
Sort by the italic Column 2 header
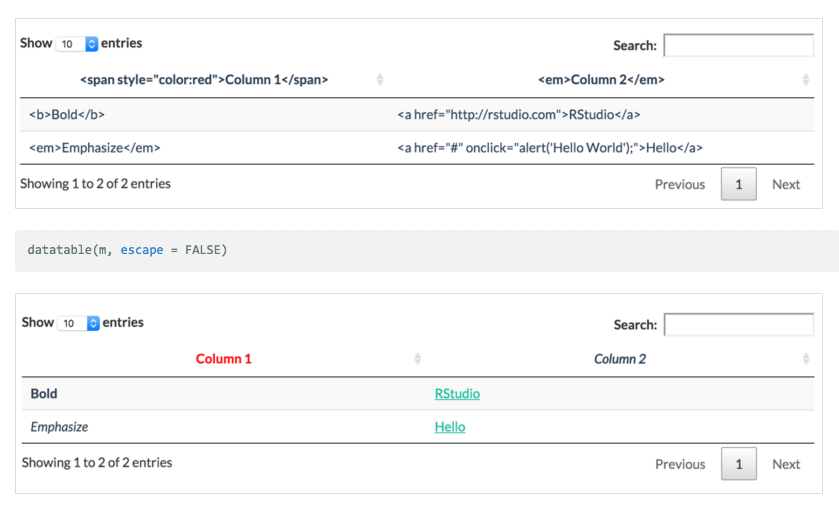click(x=620, y=359)
